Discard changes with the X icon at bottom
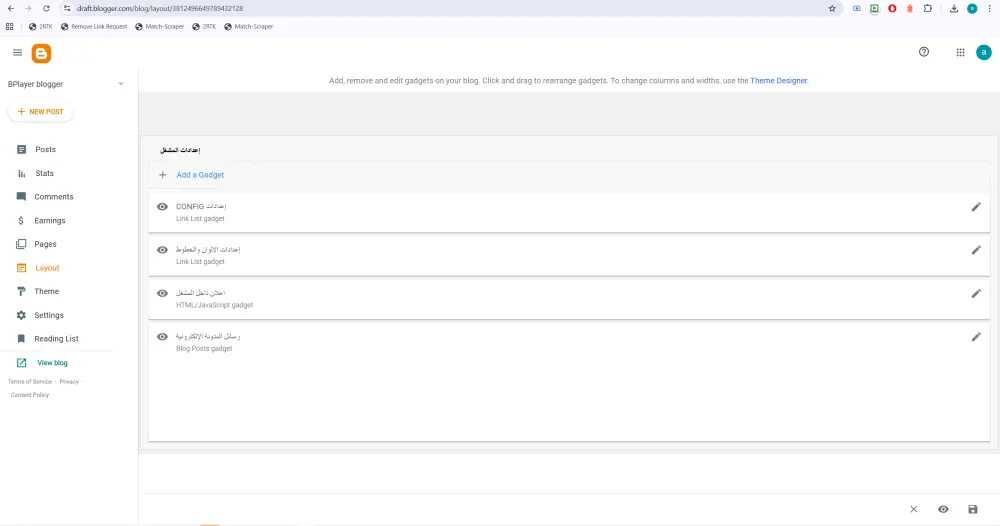The height and width of the screenshot is (526, 1000). [x=913, y=509]
